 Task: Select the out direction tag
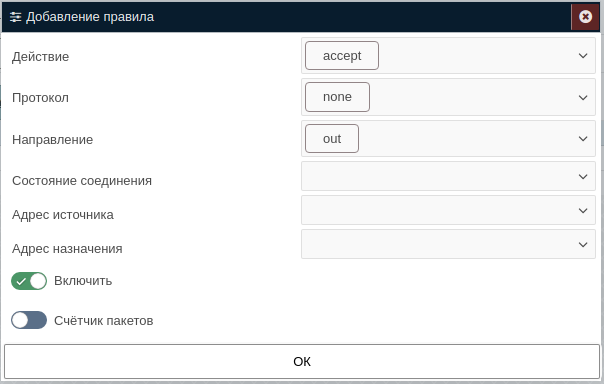(x=332, y=139)
